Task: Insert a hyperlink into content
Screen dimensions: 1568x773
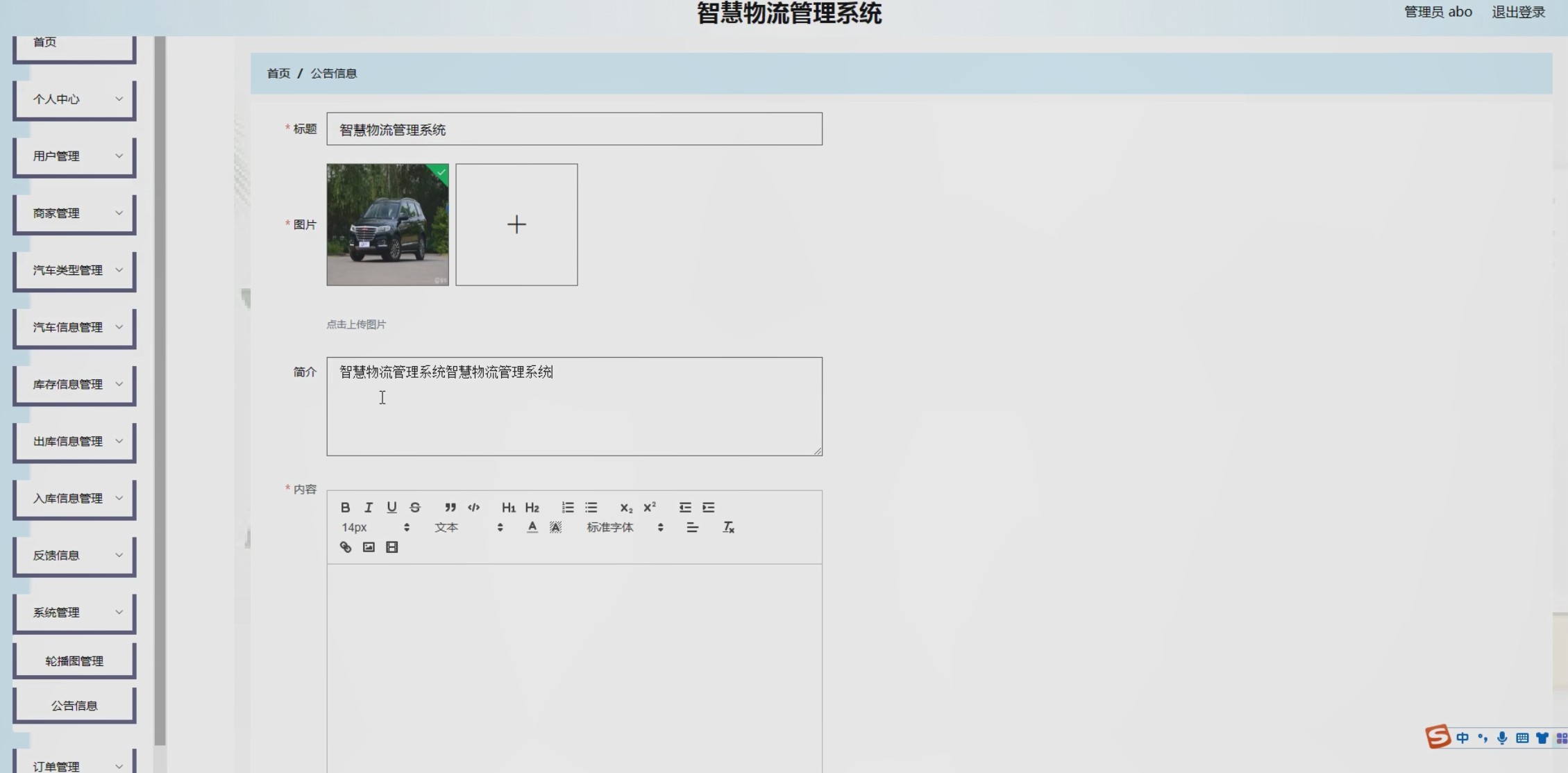Action: pos(345,547)
